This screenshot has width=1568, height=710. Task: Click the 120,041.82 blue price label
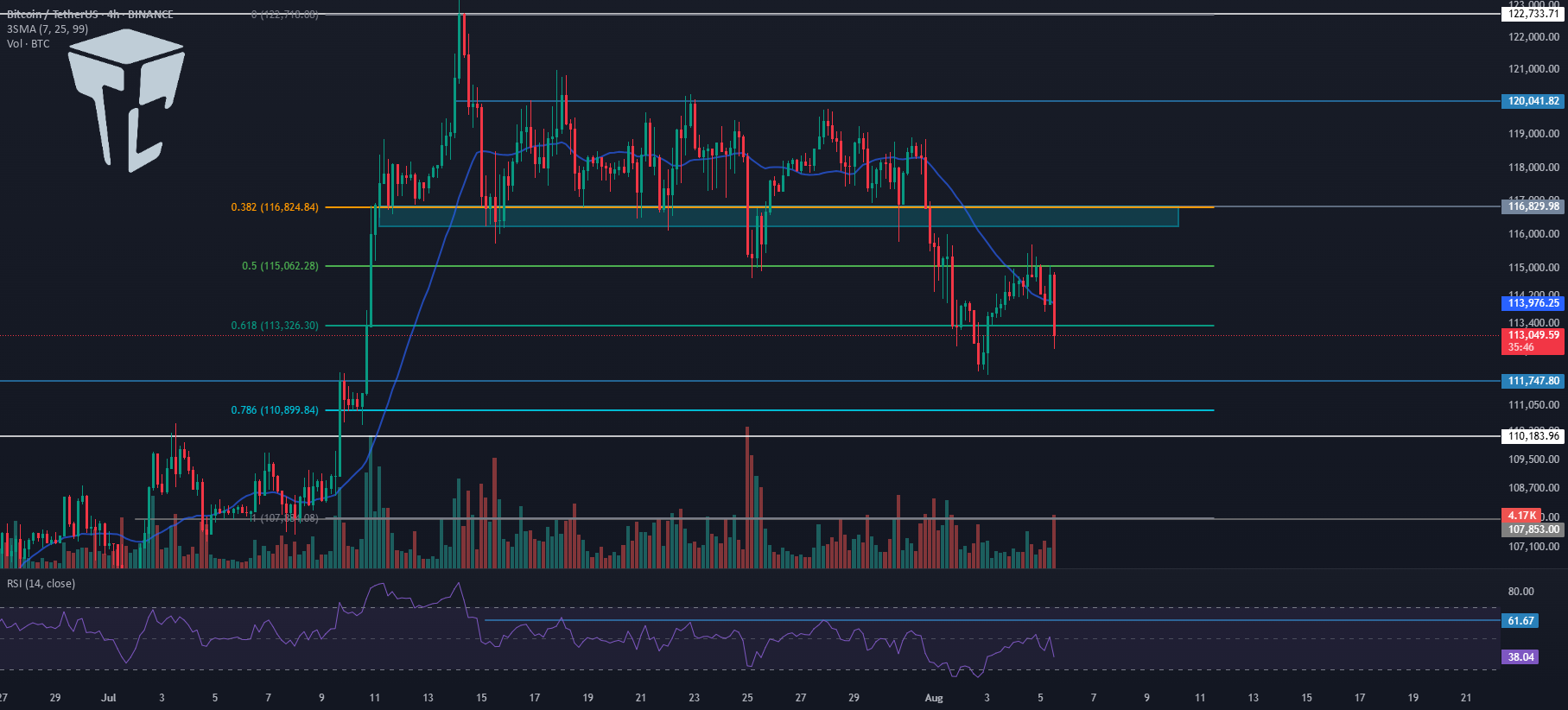click(x=1533, y=101)
